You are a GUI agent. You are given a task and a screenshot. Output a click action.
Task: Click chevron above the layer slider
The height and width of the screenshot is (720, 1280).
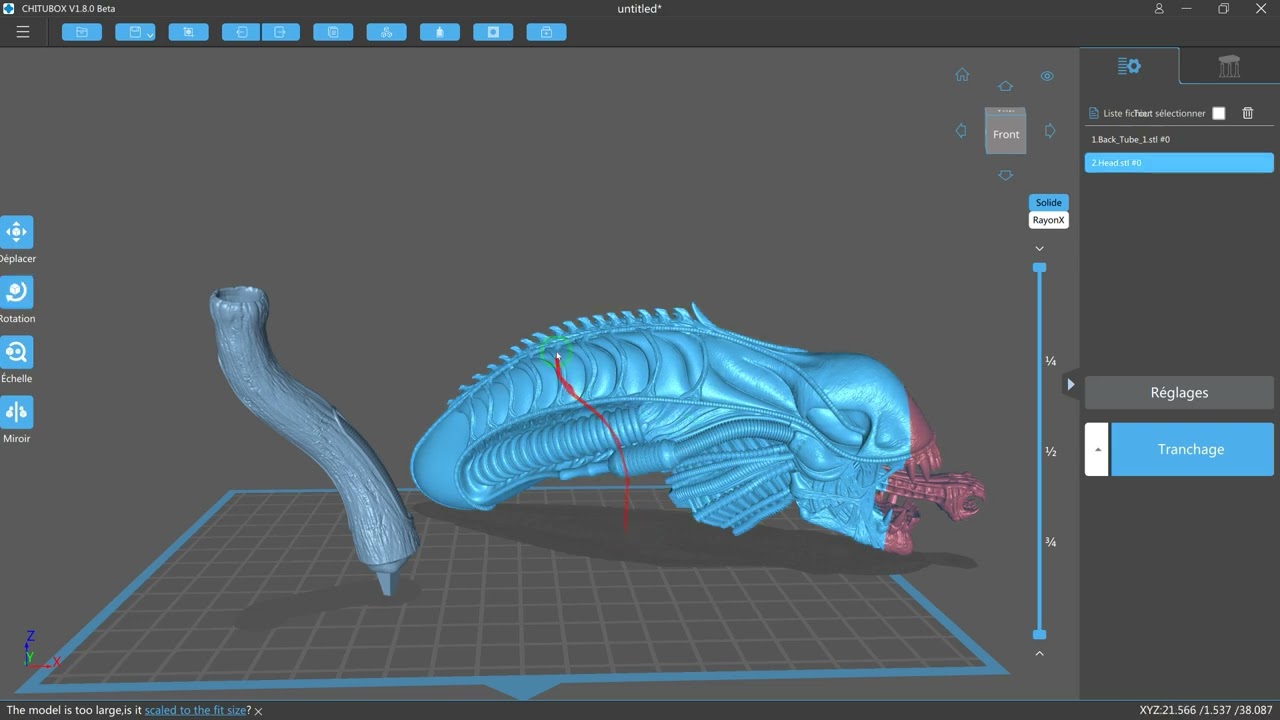(x=1039, y=248)
